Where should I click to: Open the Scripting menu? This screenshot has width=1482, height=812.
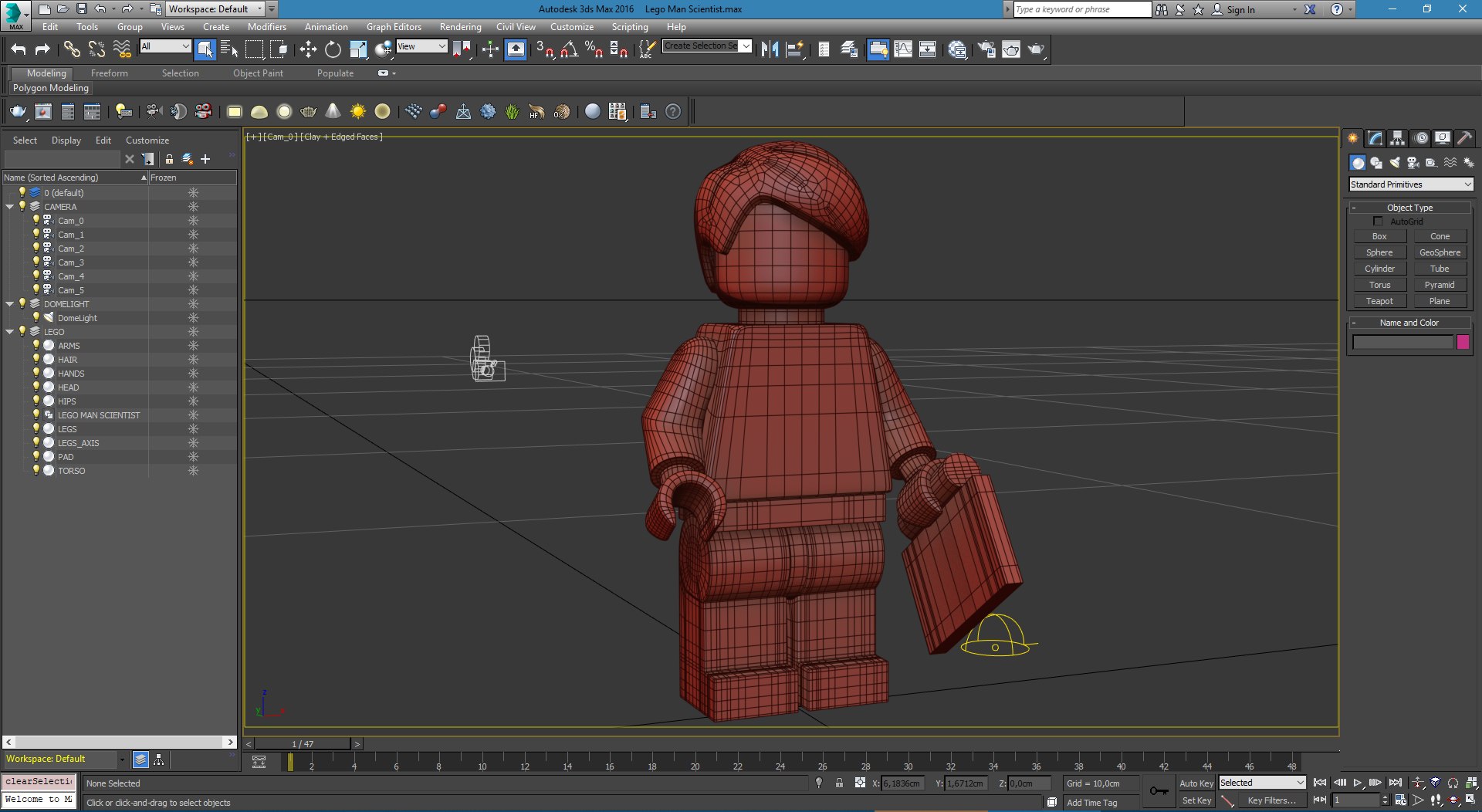(630, 27)
